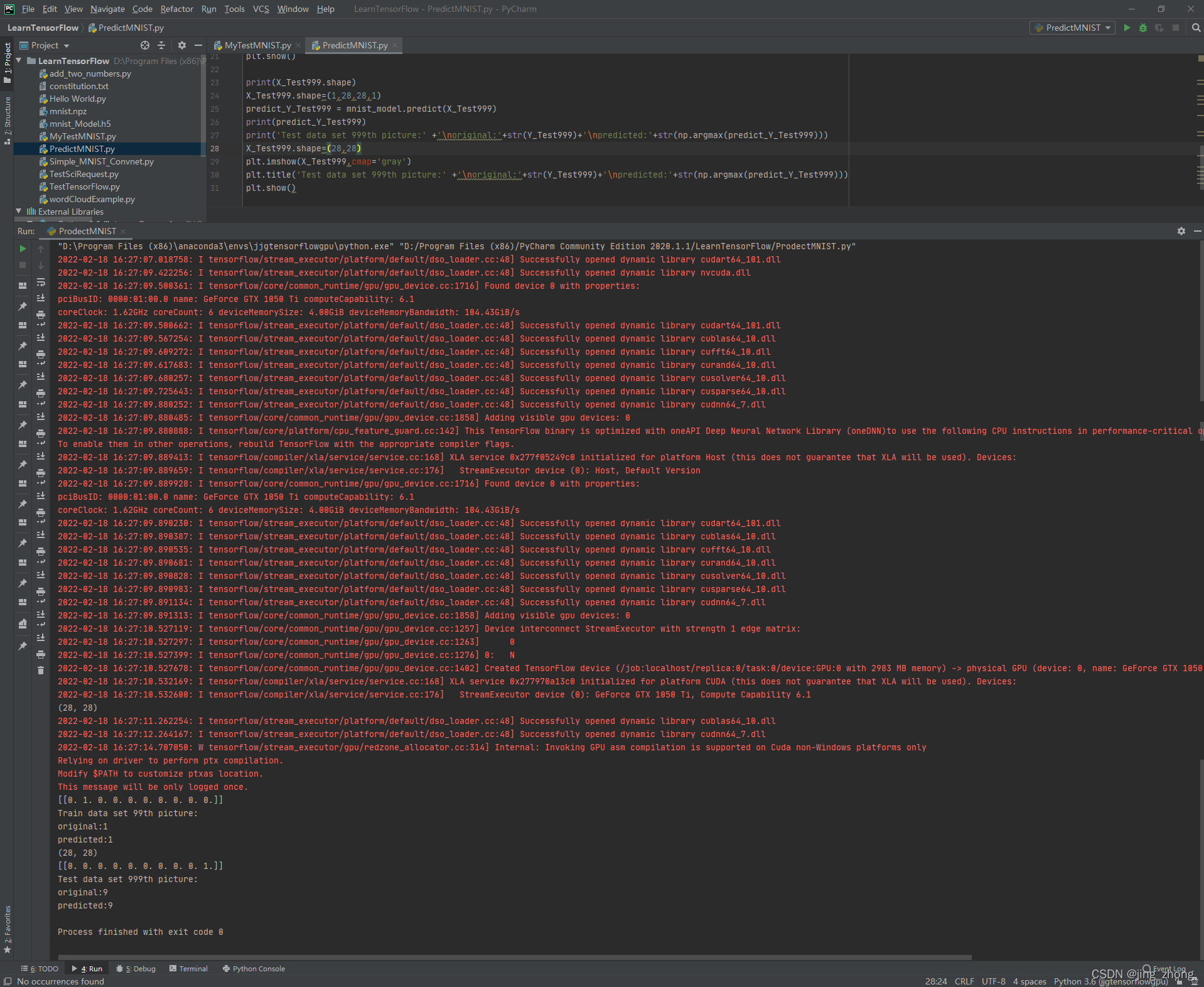Hide the Run tool window
Screen dimensions: 1204x987
(x=1197, y=231)
